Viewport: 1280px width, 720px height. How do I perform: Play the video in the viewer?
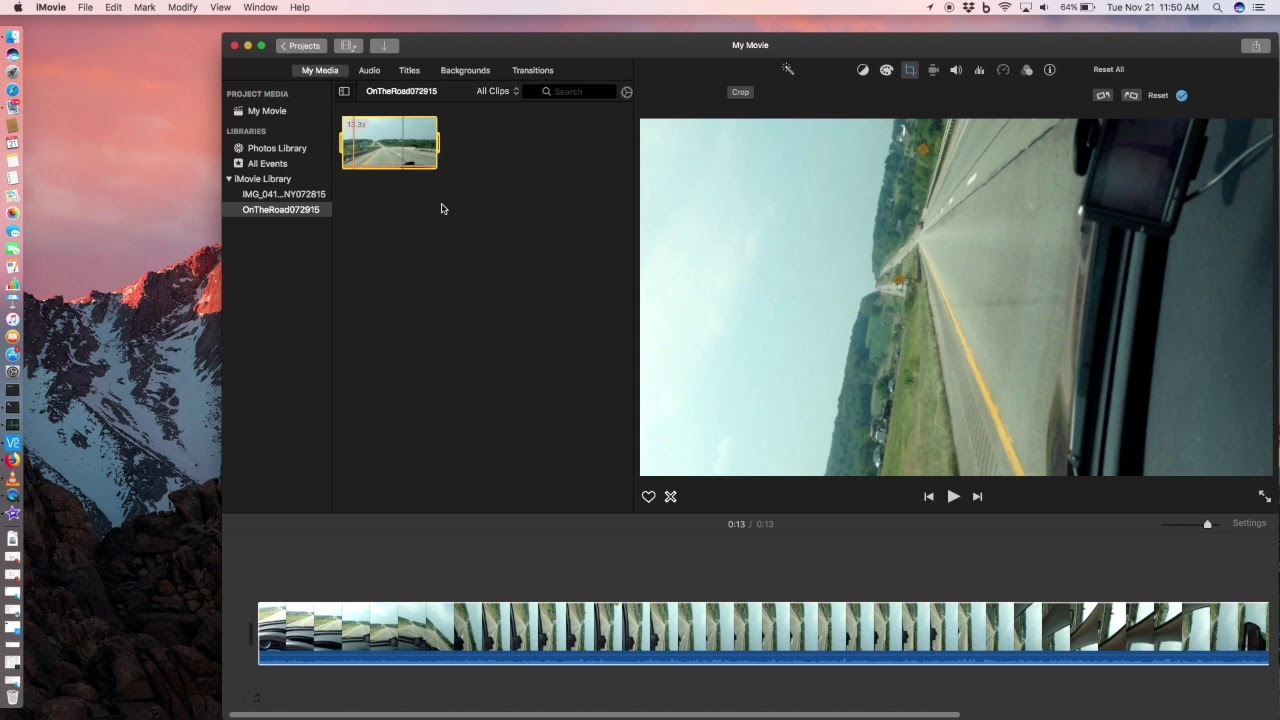(954, 497)
